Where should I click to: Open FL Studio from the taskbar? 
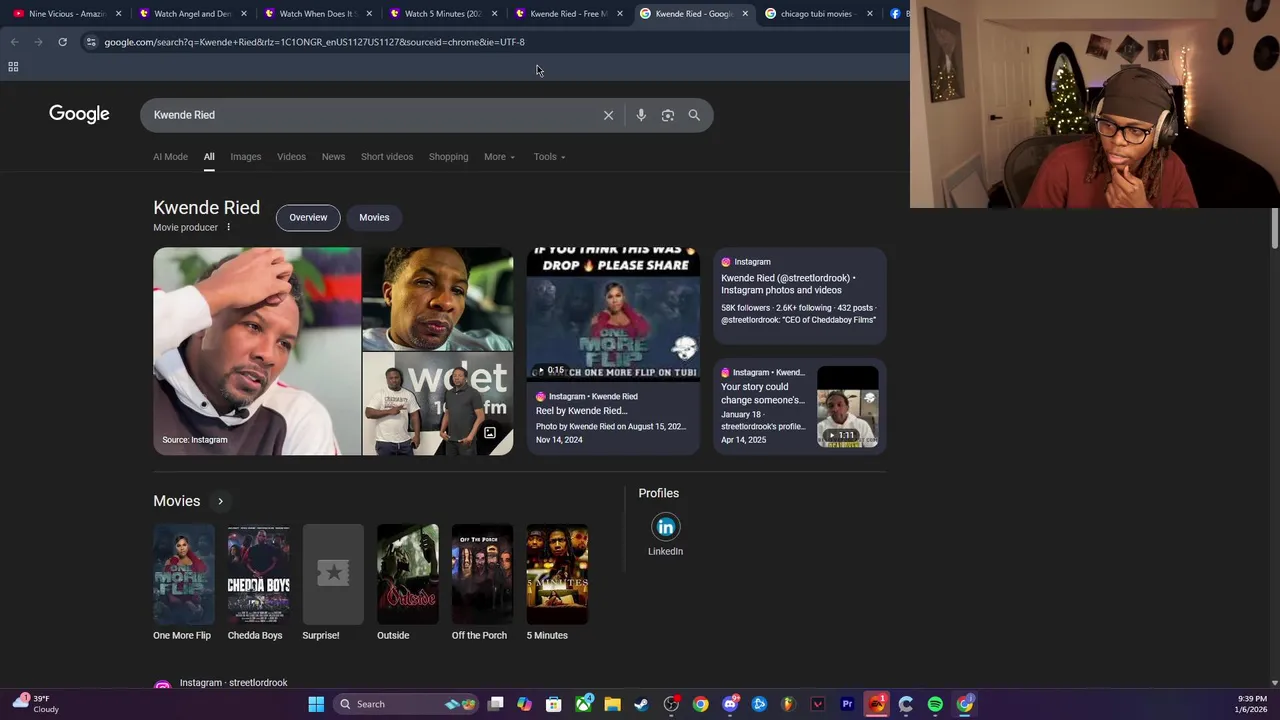click(788, 704)
